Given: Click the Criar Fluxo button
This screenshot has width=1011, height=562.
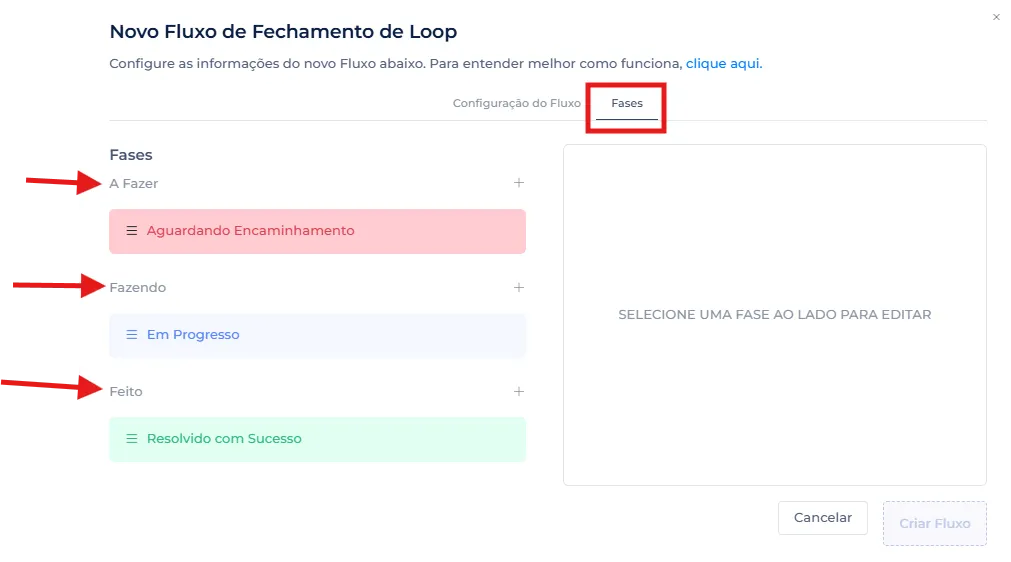Looking at the screenshot, I should point(934,523).
